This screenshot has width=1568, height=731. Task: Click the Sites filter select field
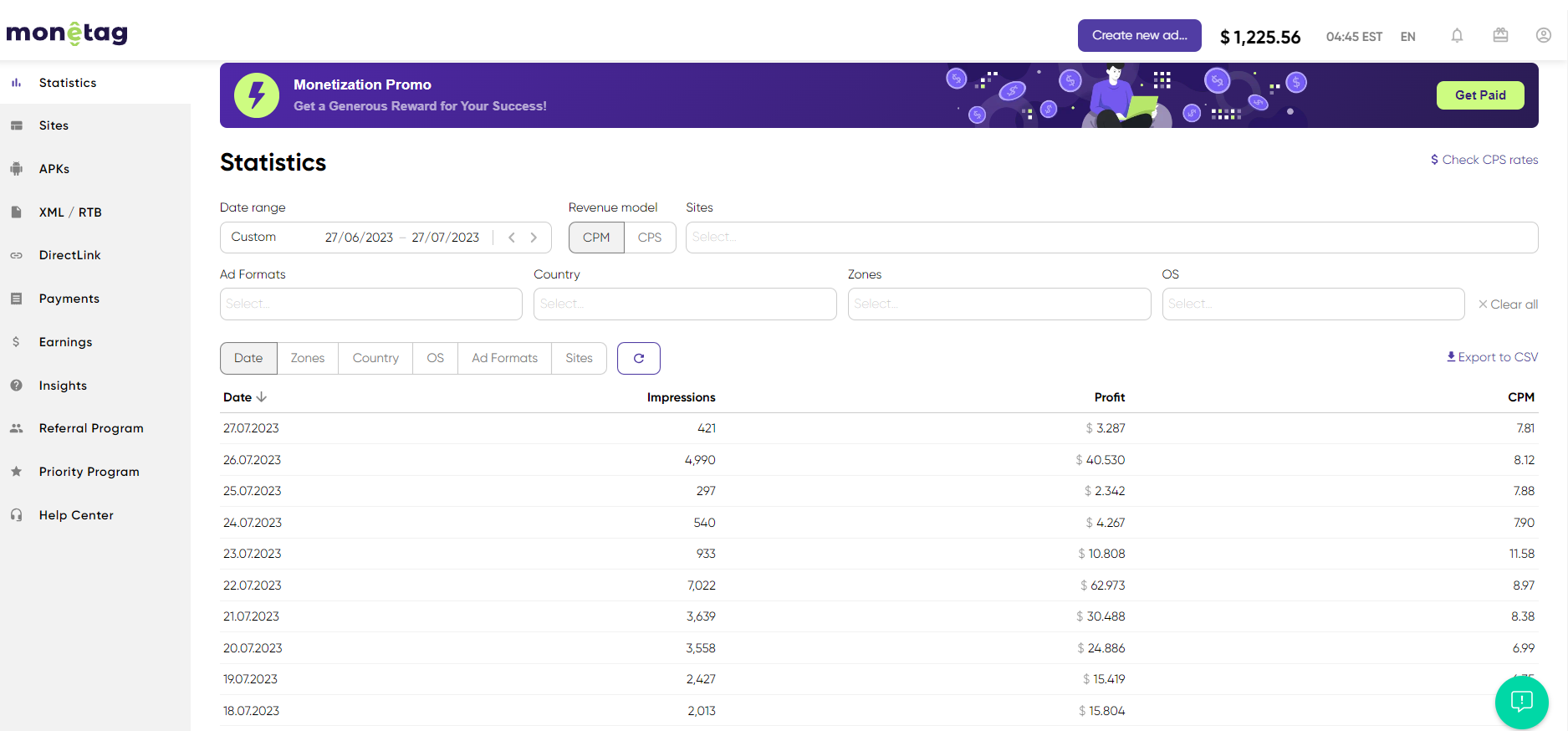tap(1111, 238)
